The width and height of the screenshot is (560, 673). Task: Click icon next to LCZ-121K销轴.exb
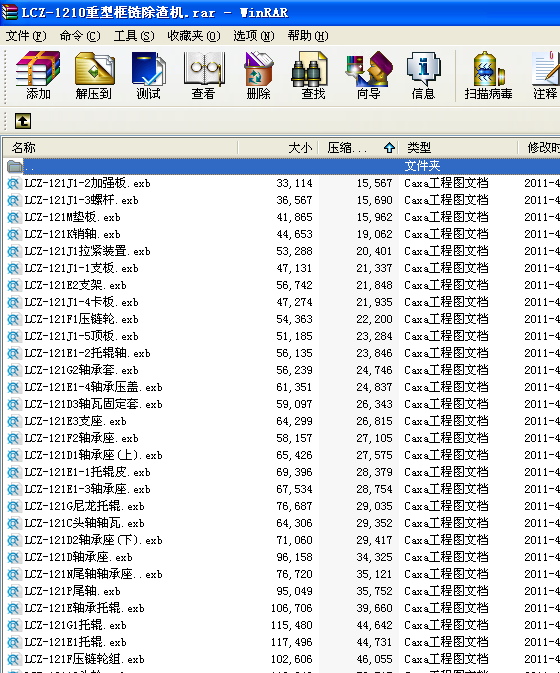pyautogui.click(x=14, y=234)
